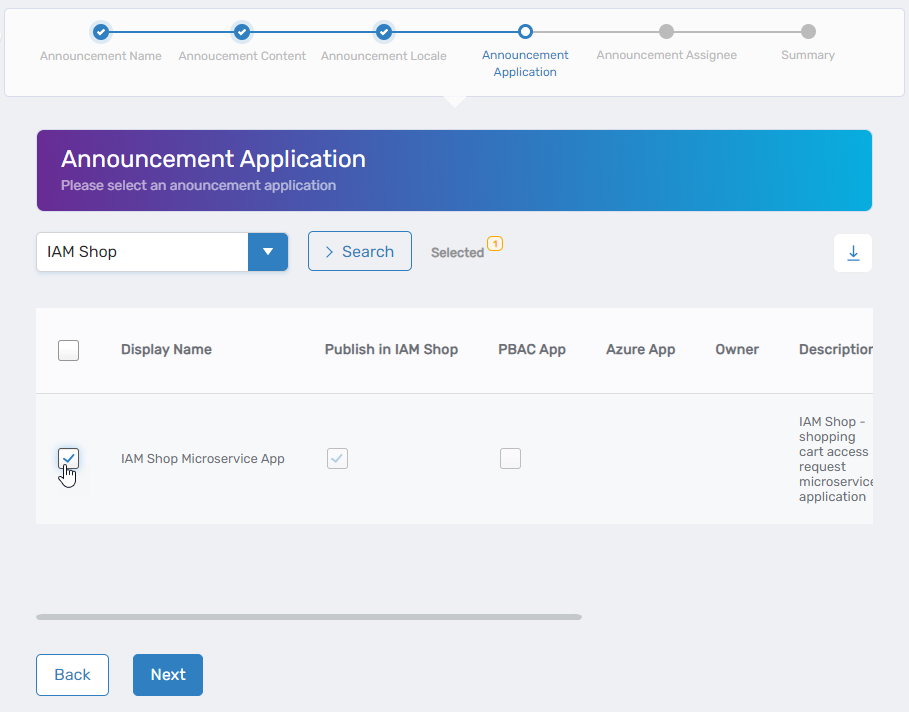Image resolution: width=909 pixels, height=712 pixels.
Task: Open the IAM Shop application dropdown
Action: tap(267, 252)
